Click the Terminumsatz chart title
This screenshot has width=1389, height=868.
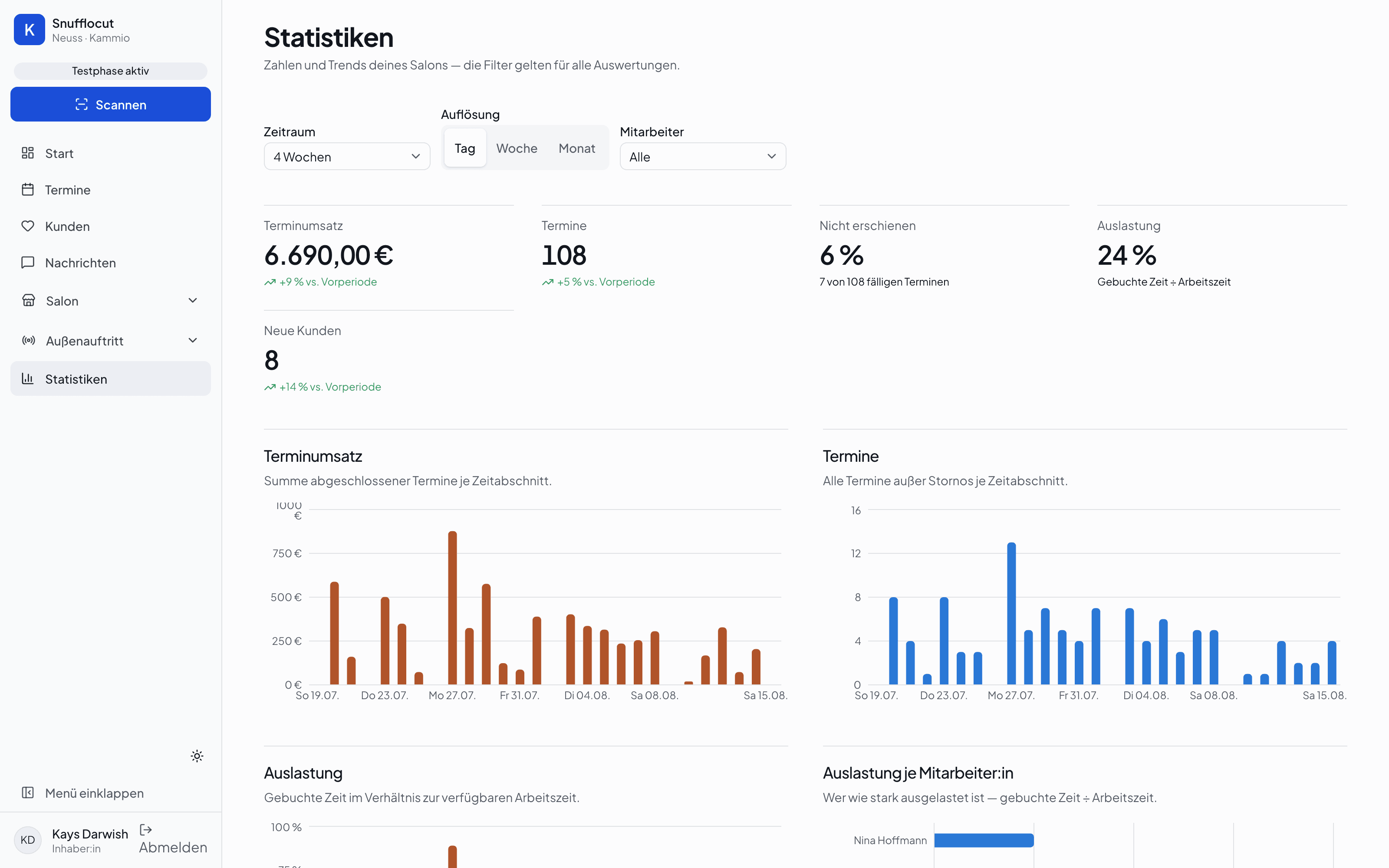point(313,457)
